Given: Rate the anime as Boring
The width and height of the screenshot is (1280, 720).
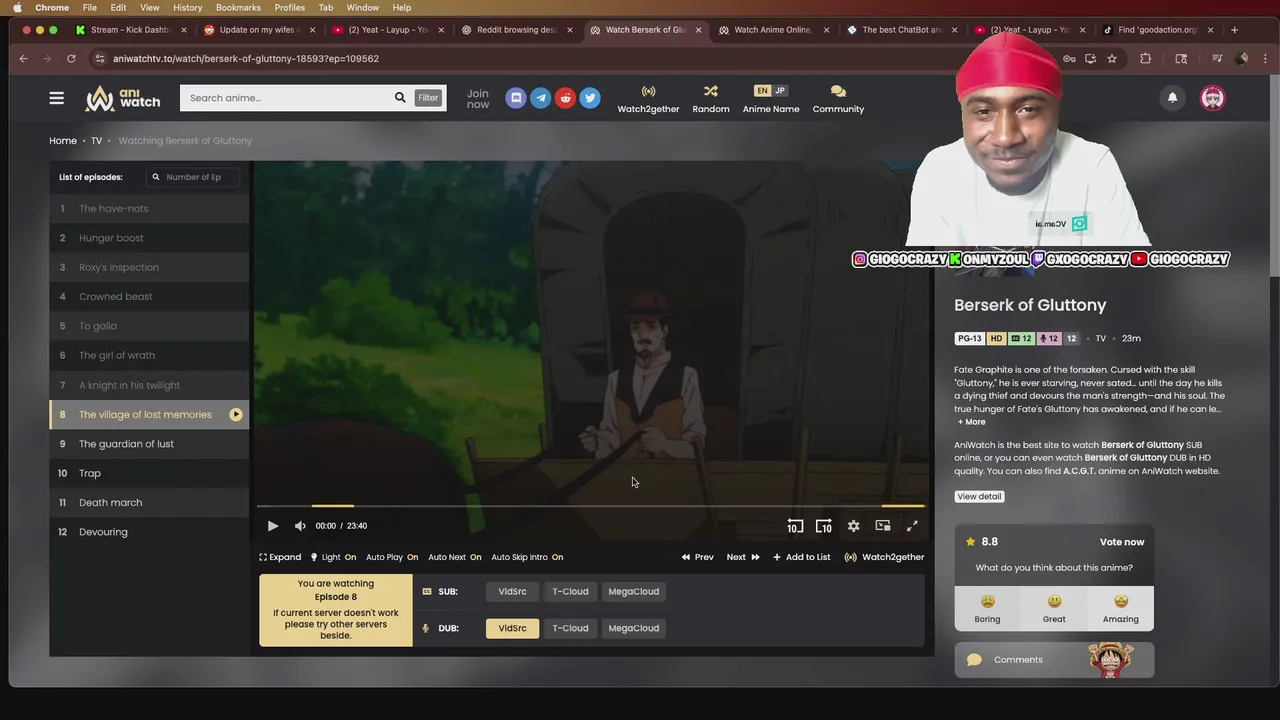Looking at the screenshot, I should pos(987,608).
